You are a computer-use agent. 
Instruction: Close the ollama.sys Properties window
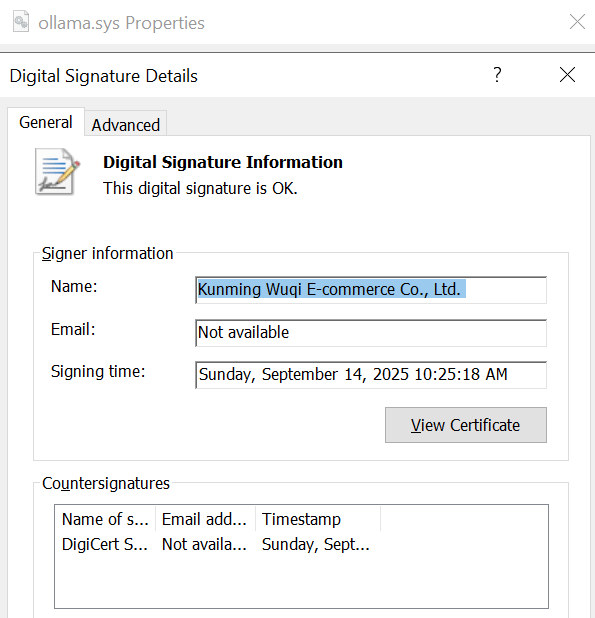pos(577,22)
